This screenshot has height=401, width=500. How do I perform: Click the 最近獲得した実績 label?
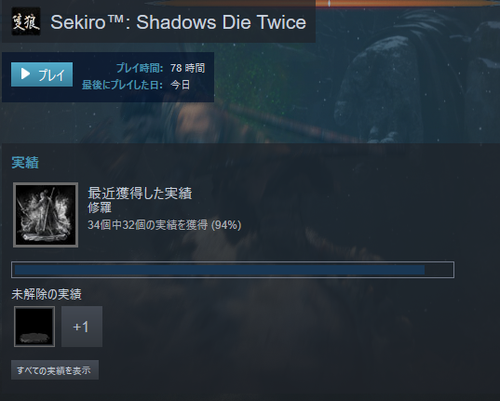[140, 193]
